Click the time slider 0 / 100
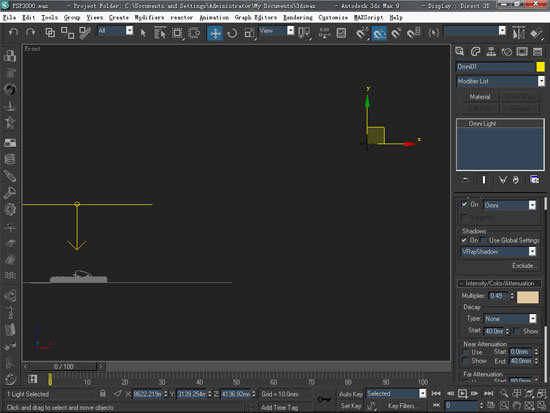The width and height of the screenshot is (550, 413). click(x=63, y=366)
